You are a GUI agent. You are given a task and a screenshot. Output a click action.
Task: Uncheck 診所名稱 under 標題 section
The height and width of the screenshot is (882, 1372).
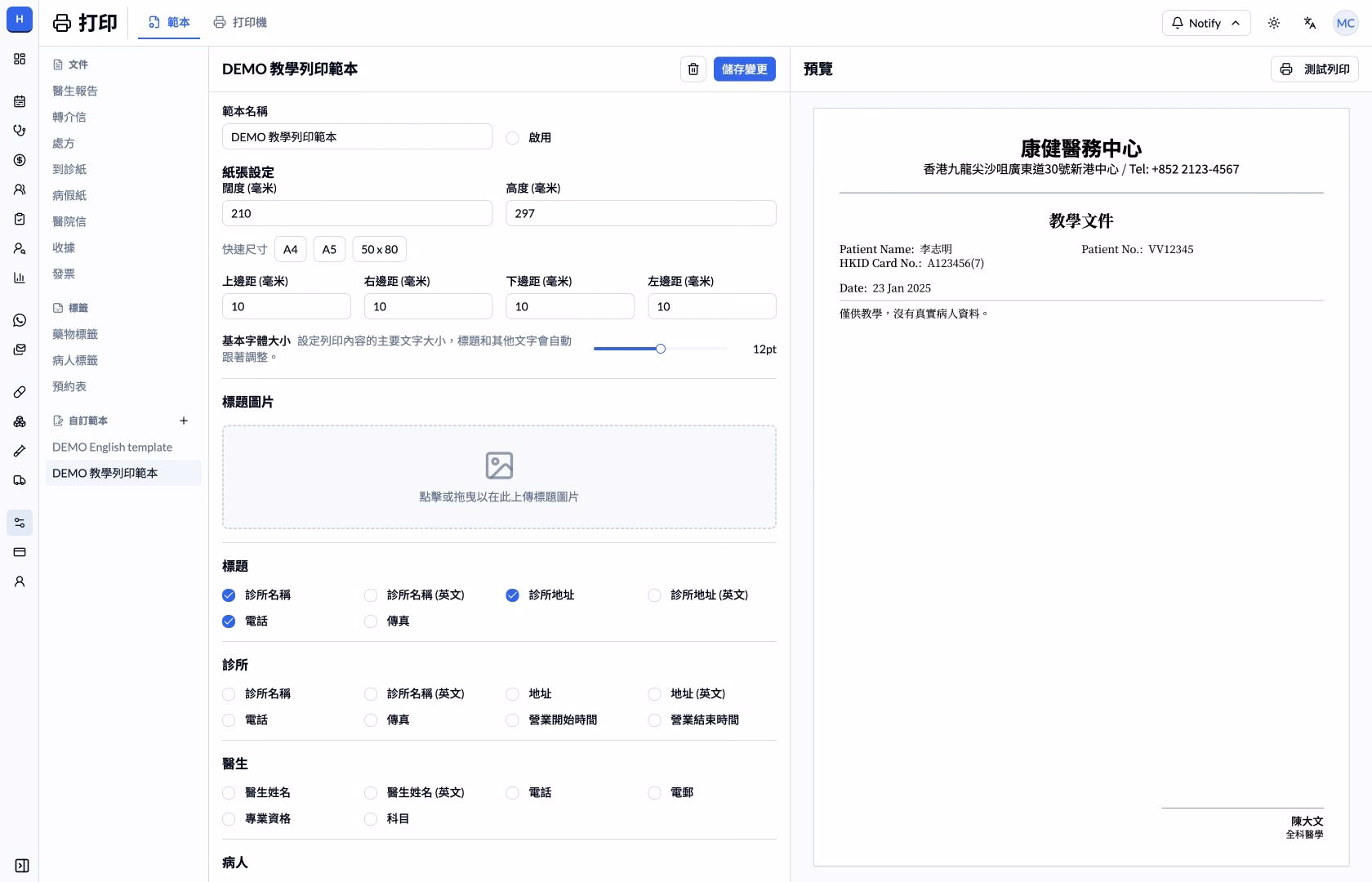point(229,595)
